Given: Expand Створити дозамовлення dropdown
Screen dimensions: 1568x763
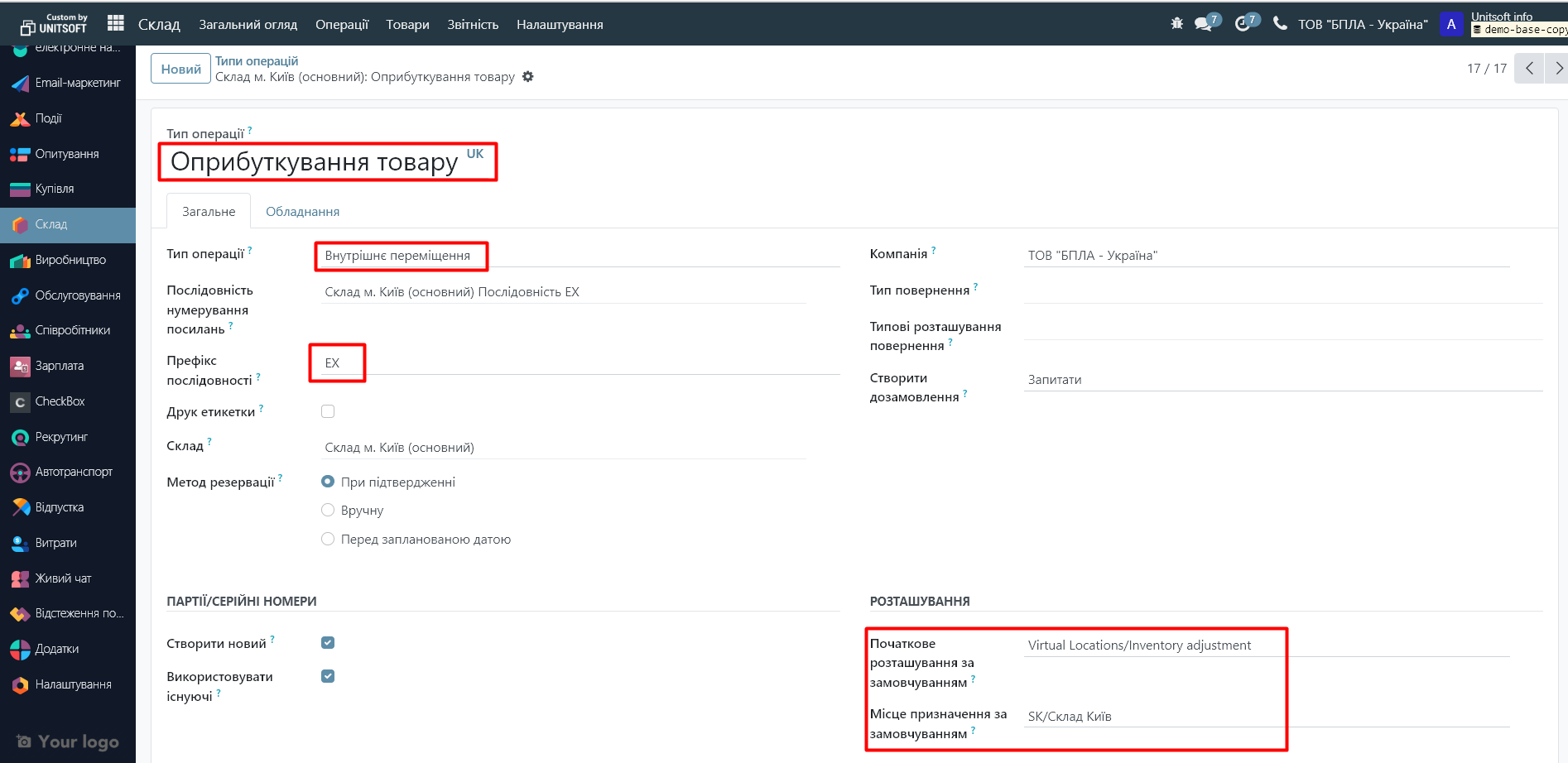Looking at the screenshot, I should [1282, 380].
